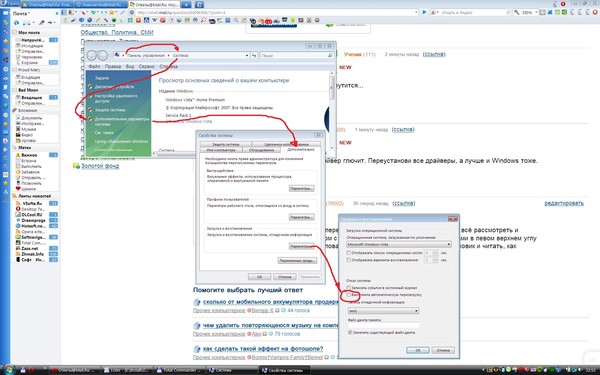Open the default operating system dropdown

[x=399, y=244]
